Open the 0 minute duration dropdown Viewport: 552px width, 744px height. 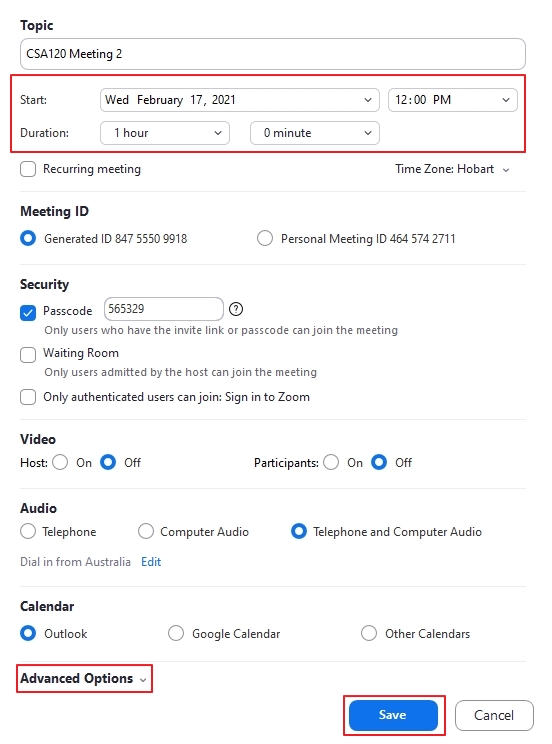pos(315,133)
